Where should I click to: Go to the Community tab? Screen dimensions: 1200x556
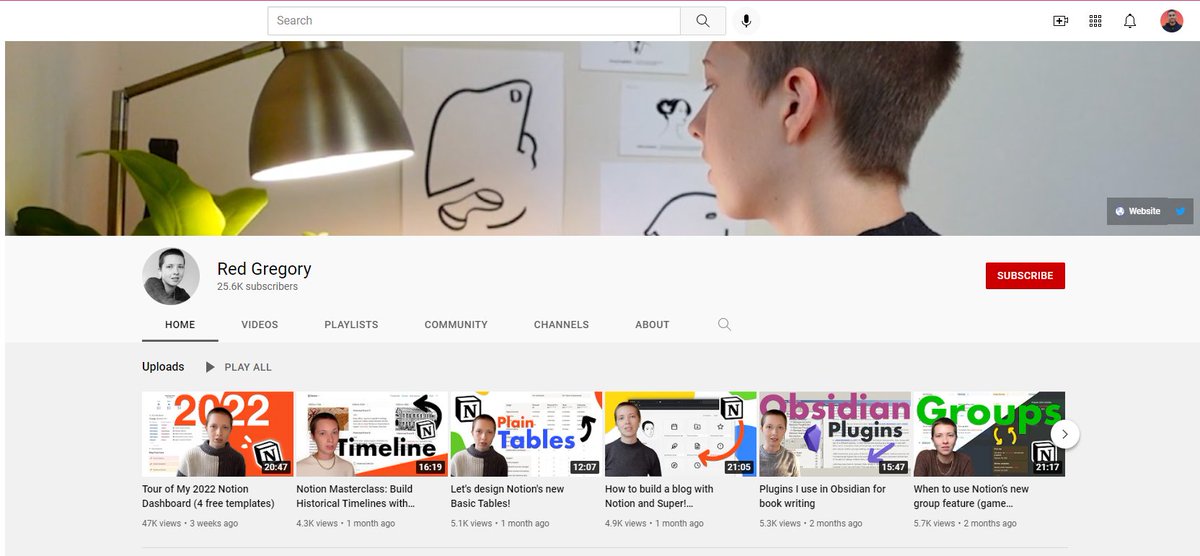456,325
